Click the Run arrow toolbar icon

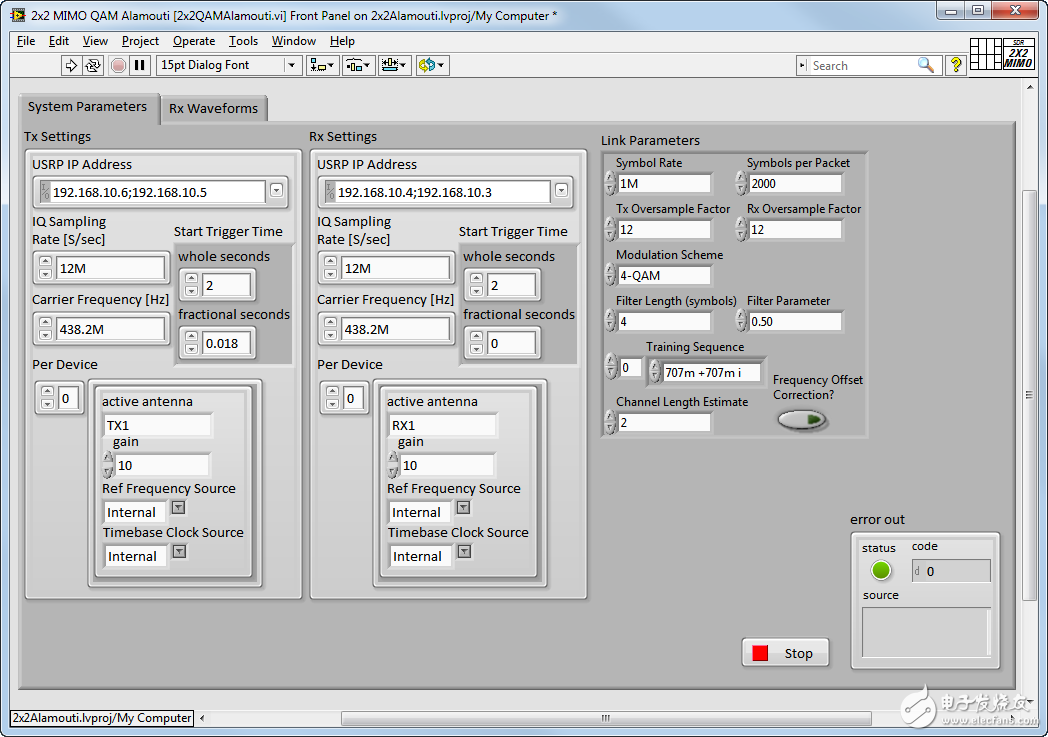71,65
